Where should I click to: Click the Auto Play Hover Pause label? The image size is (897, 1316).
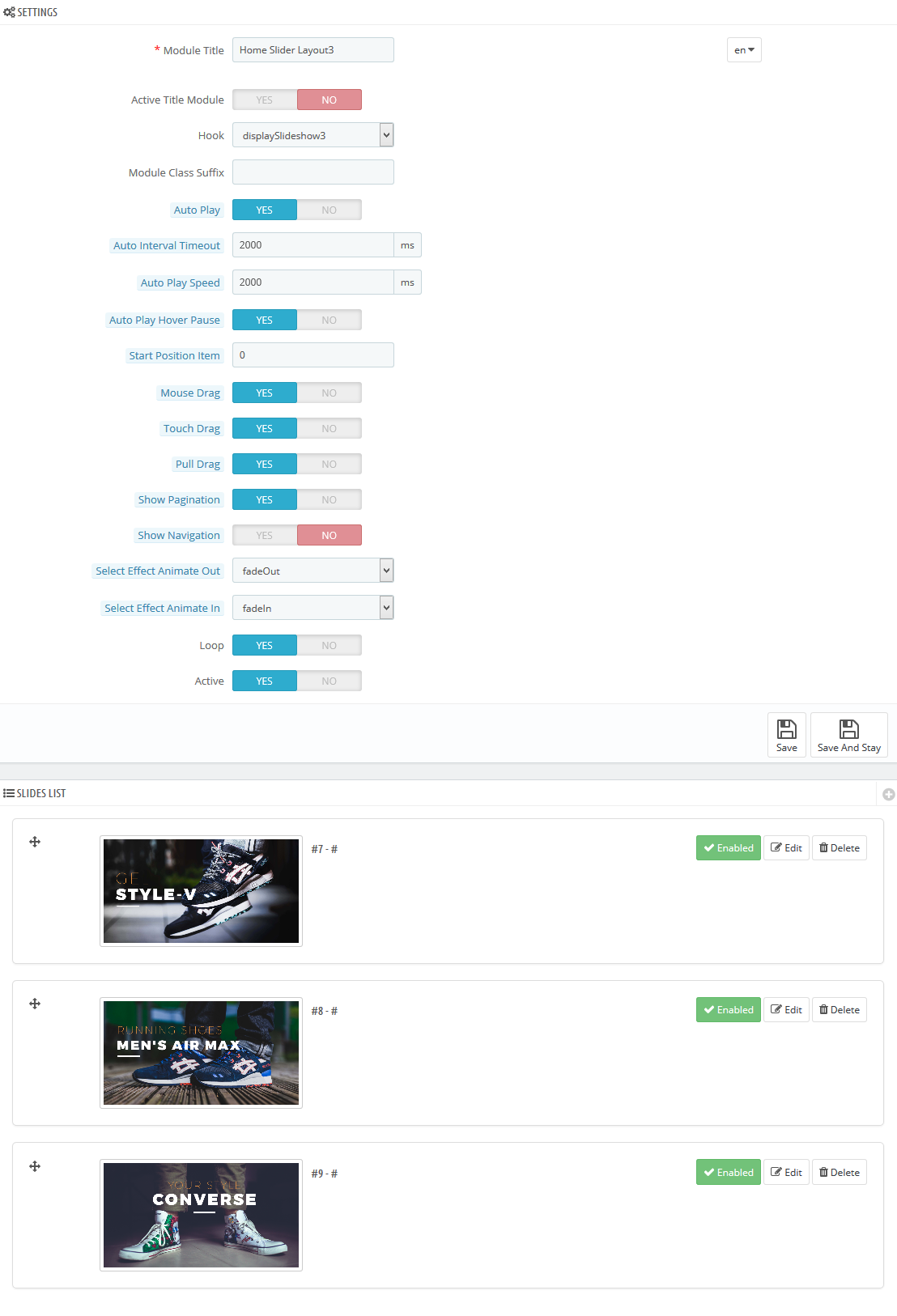pyautogui.click(x=164, y=320)
